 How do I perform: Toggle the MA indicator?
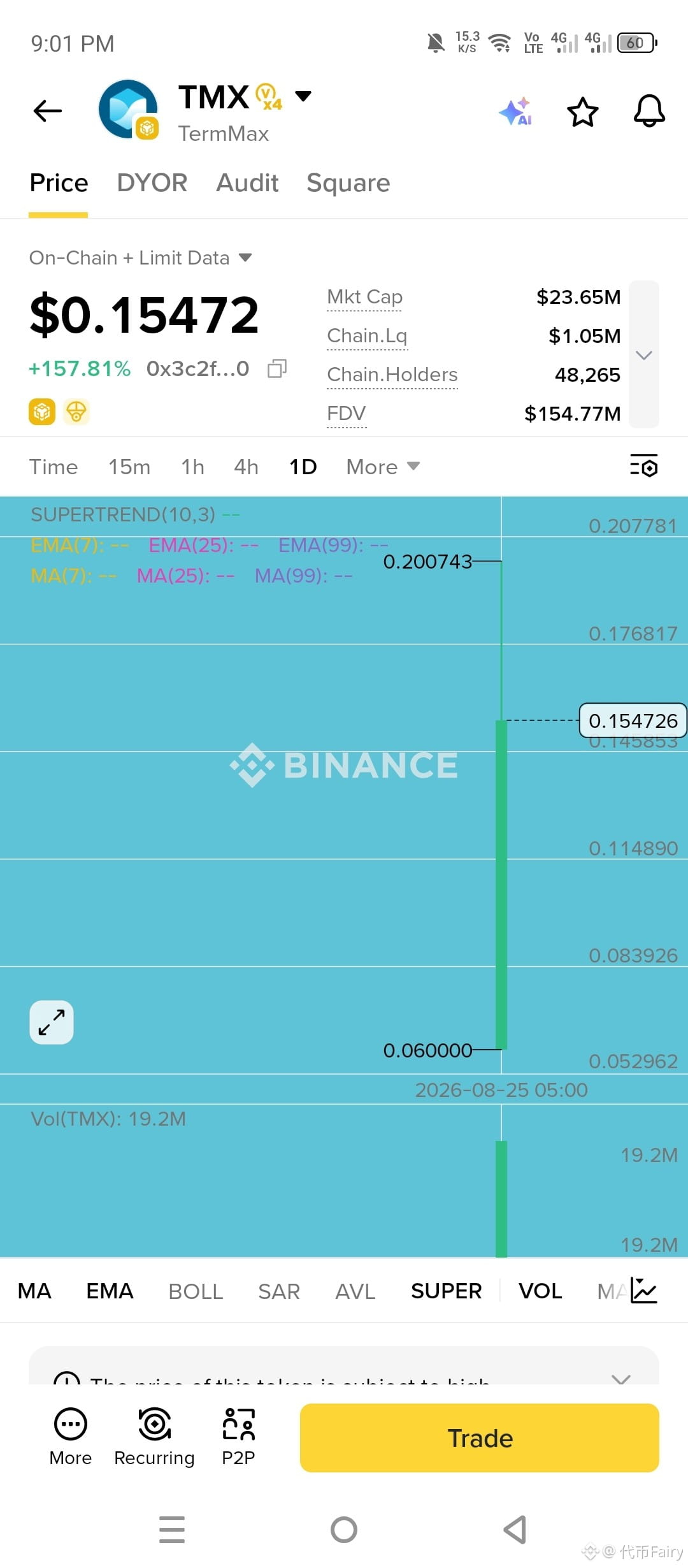(x=34, y=1291)
